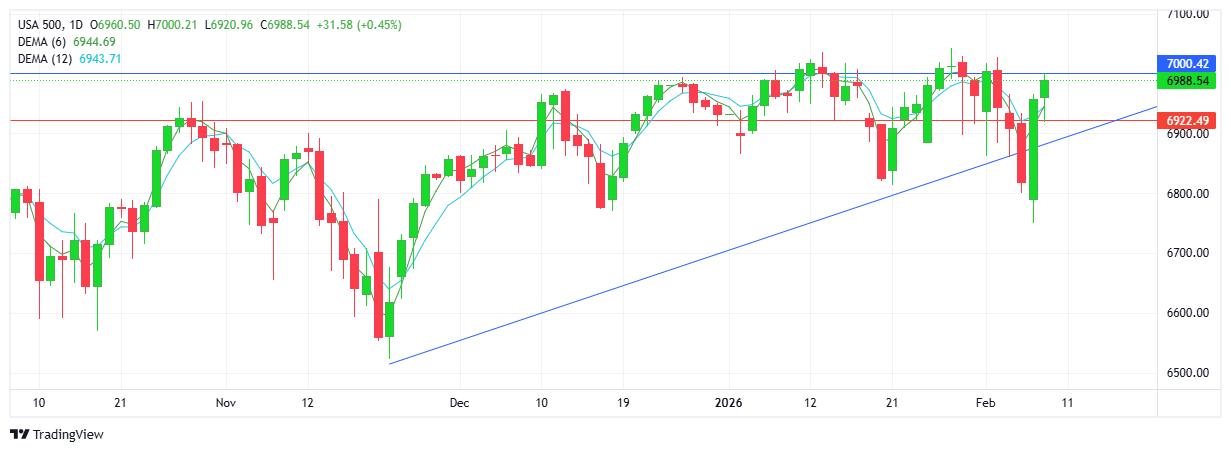Click the 6500.00 price scale level
This screenshot has width=1231, height=452.
[x=1188, y=373]
